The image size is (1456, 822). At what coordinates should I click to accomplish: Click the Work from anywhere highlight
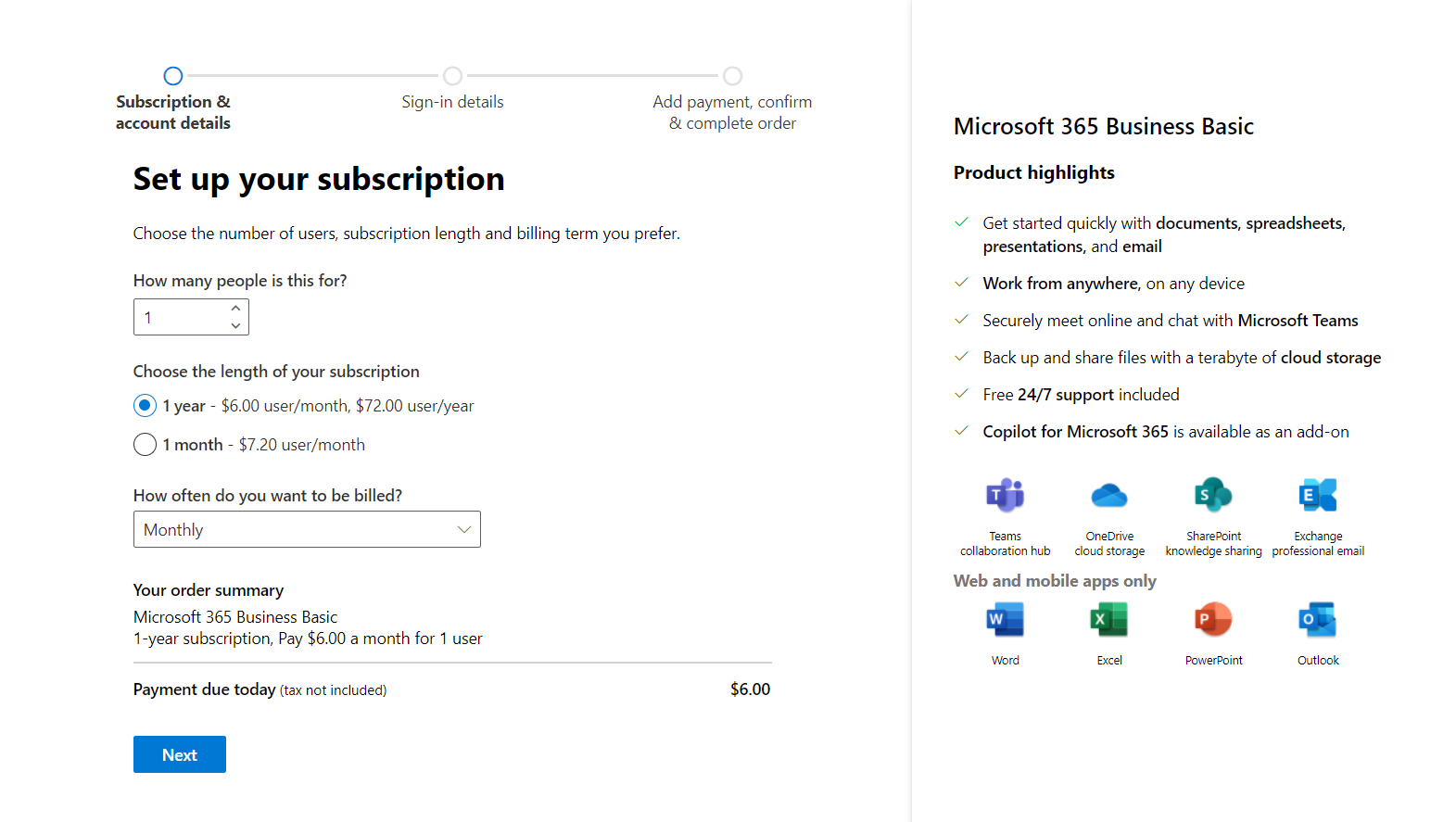click(1113, 284)
